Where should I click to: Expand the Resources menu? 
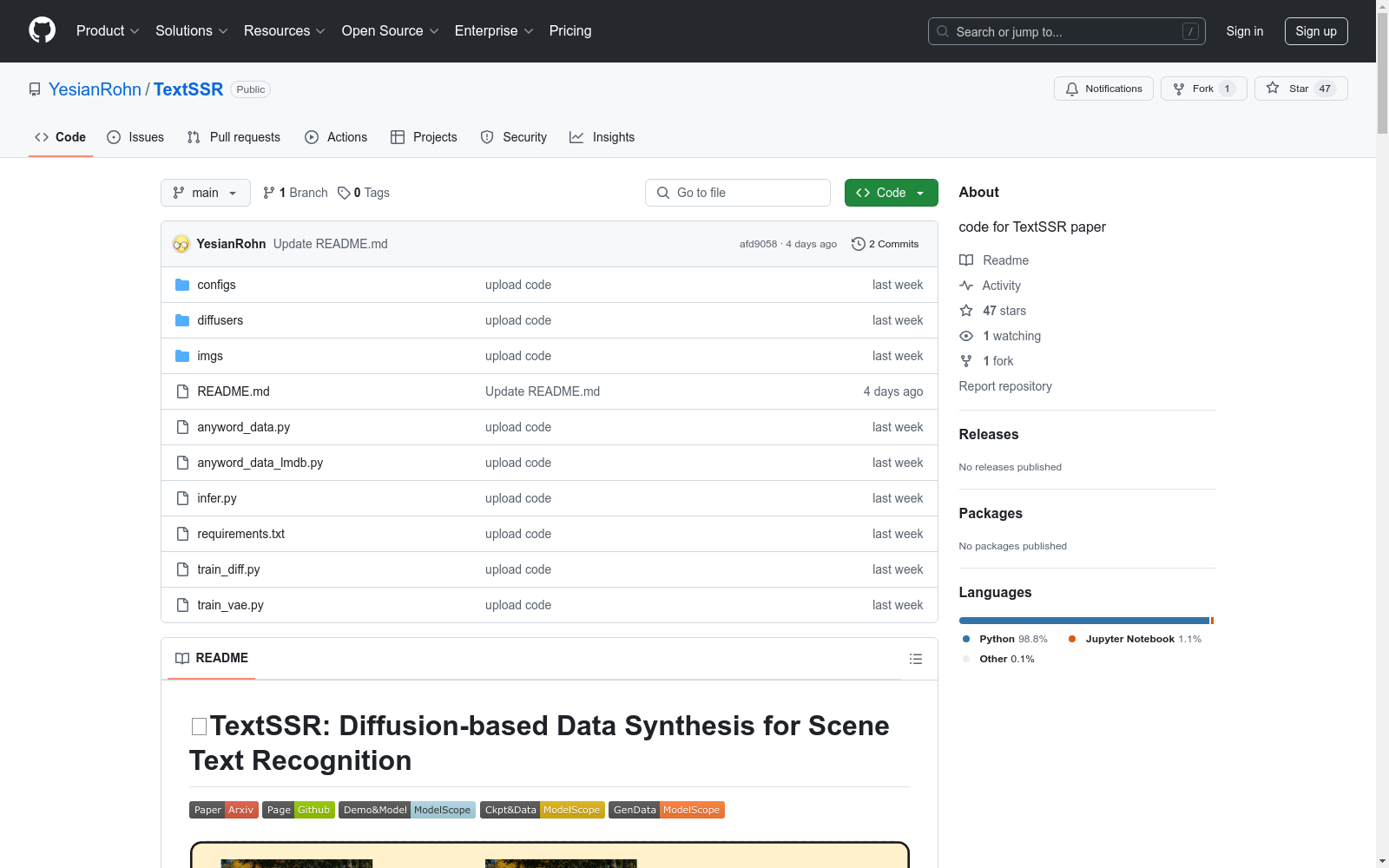[285, 31]
